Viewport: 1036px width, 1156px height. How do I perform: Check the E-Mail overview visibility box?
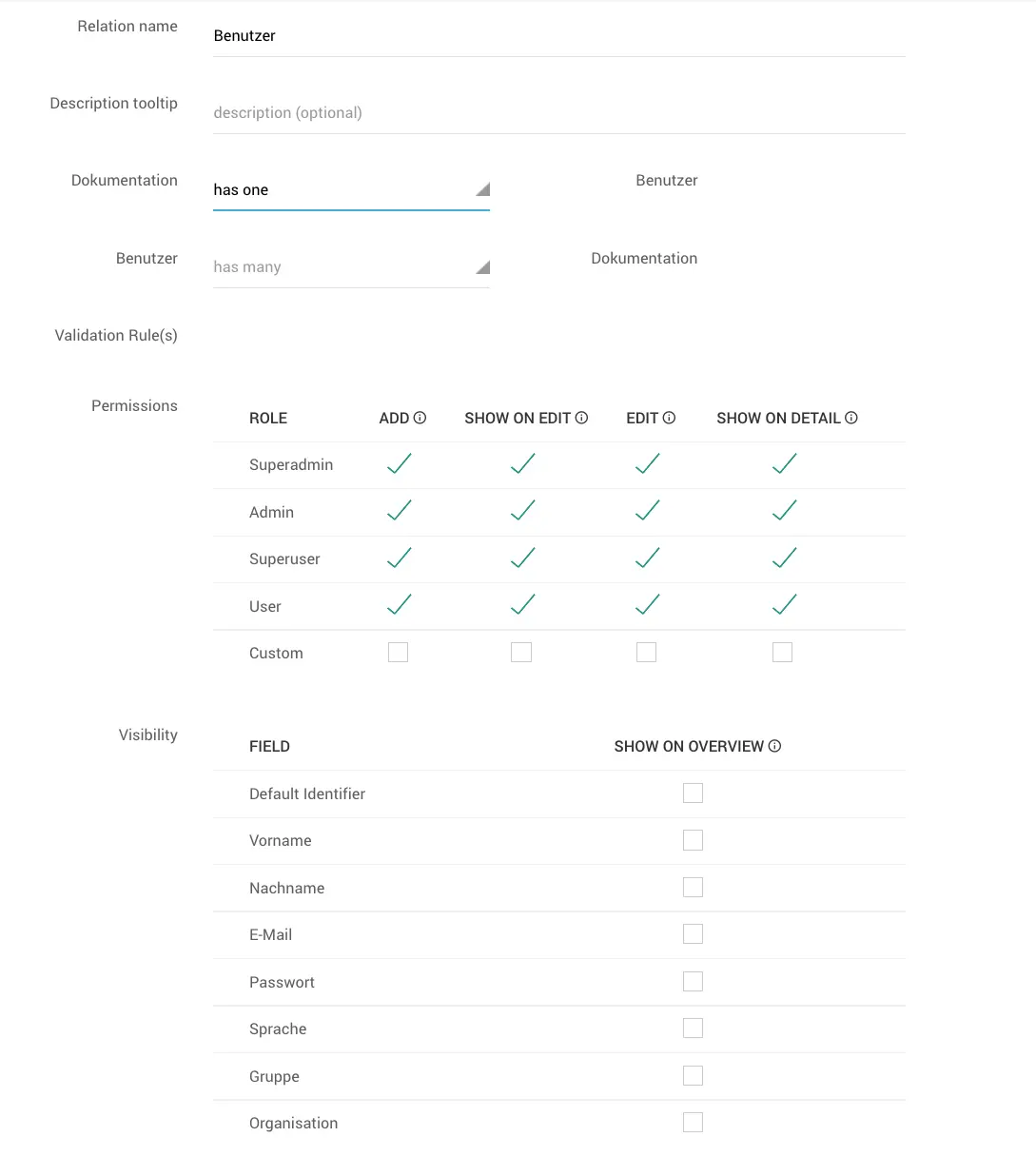tap(693, 934)
